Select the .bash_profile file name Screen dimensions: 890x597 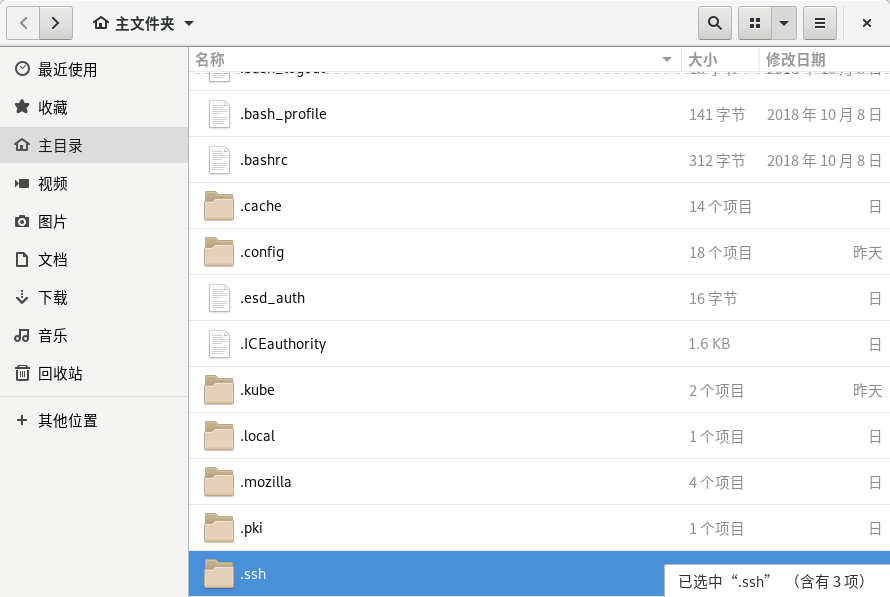click(x=283, y=114)
